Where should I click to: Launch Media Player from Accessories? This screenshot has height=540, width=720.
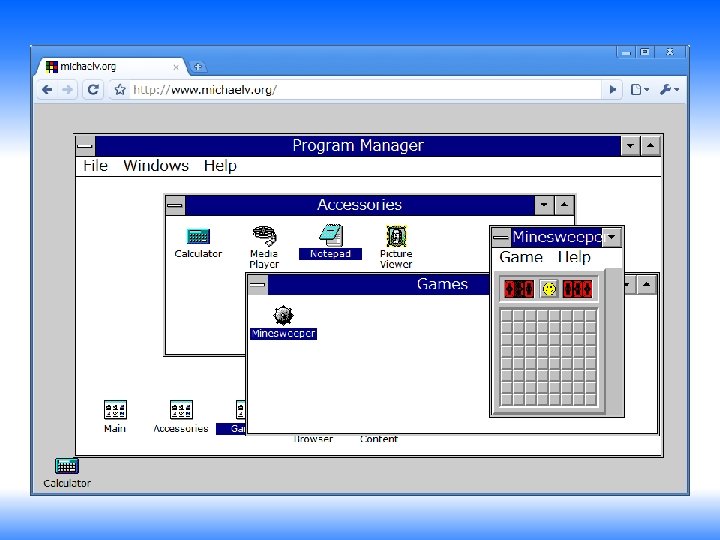(264, 247)
